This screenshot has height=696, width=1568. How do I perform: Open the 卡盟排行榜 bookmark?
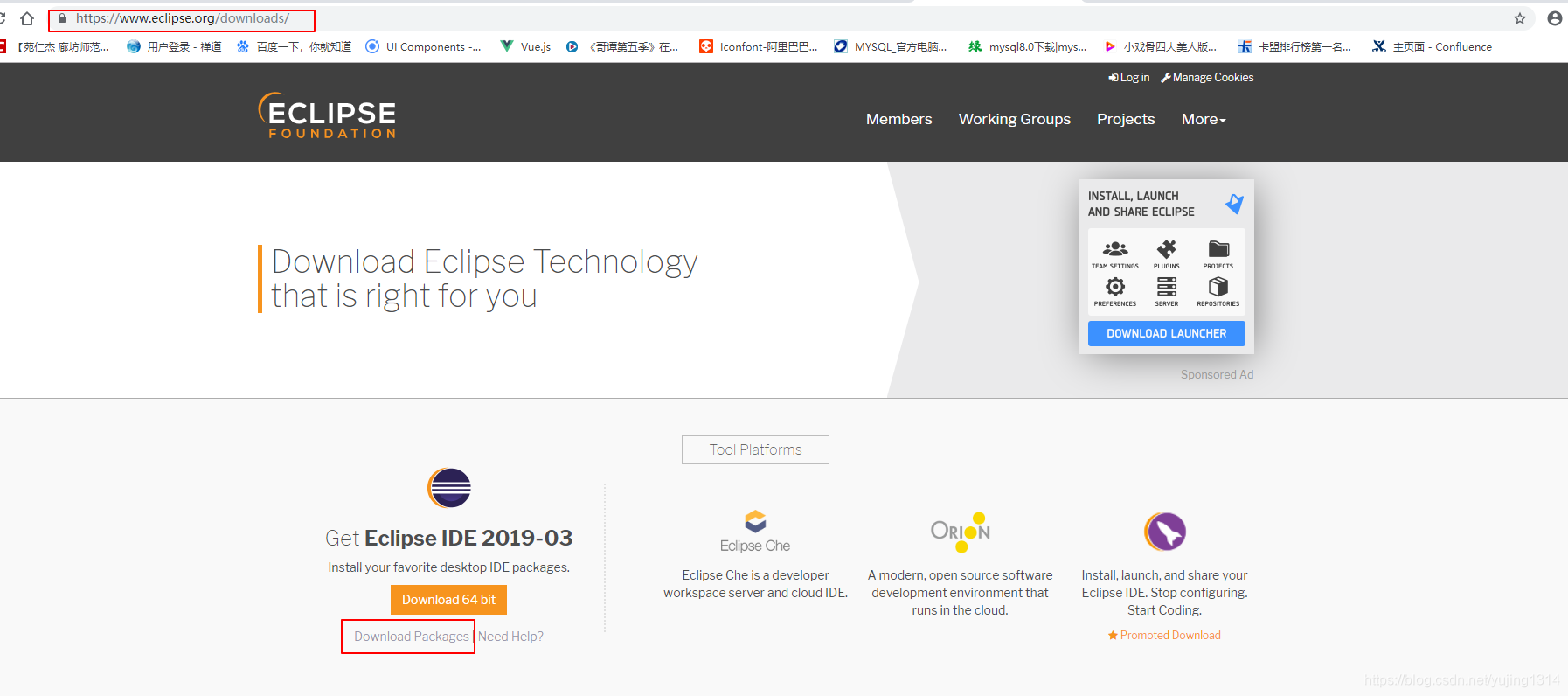1294,47
